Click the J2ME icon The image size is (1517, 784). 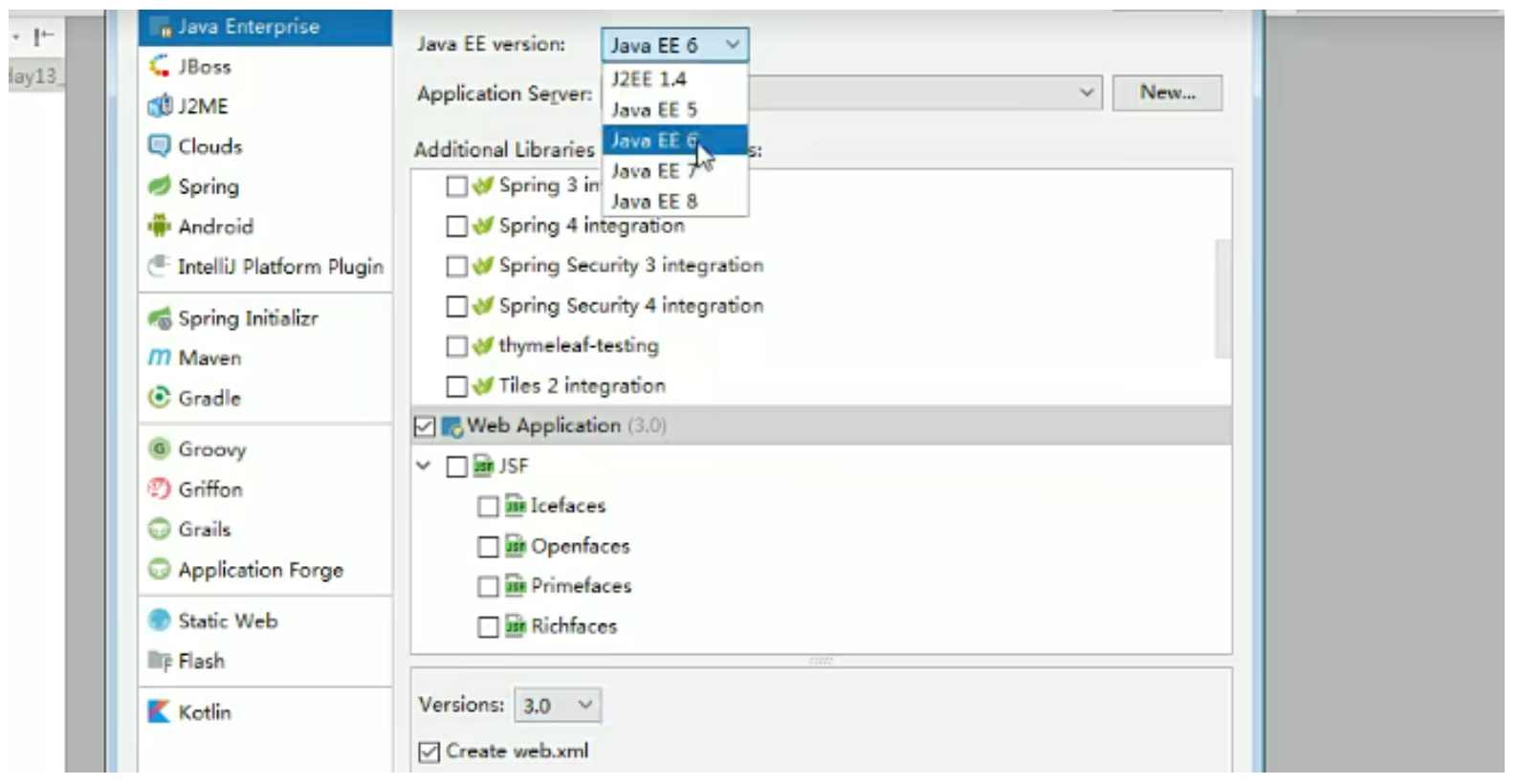pos(160,106)
